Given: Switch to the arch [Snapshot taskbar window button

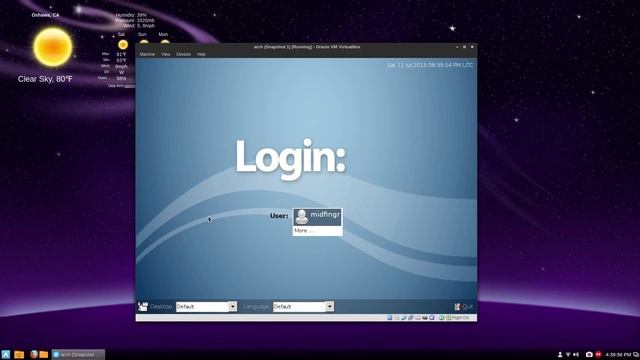Looking at the screenshot, I should [78, 354].
